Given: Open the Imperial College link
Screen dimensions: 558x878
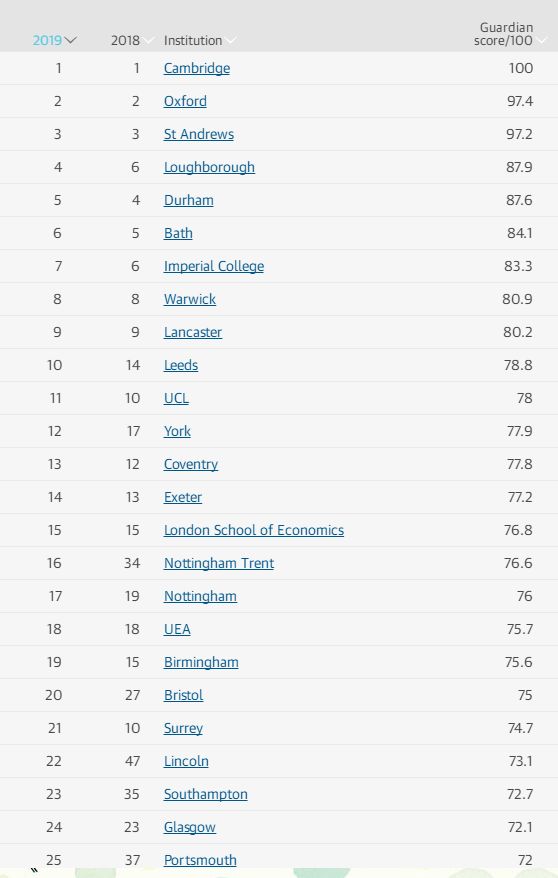Looking at the screenshot, I should (213, 267).
